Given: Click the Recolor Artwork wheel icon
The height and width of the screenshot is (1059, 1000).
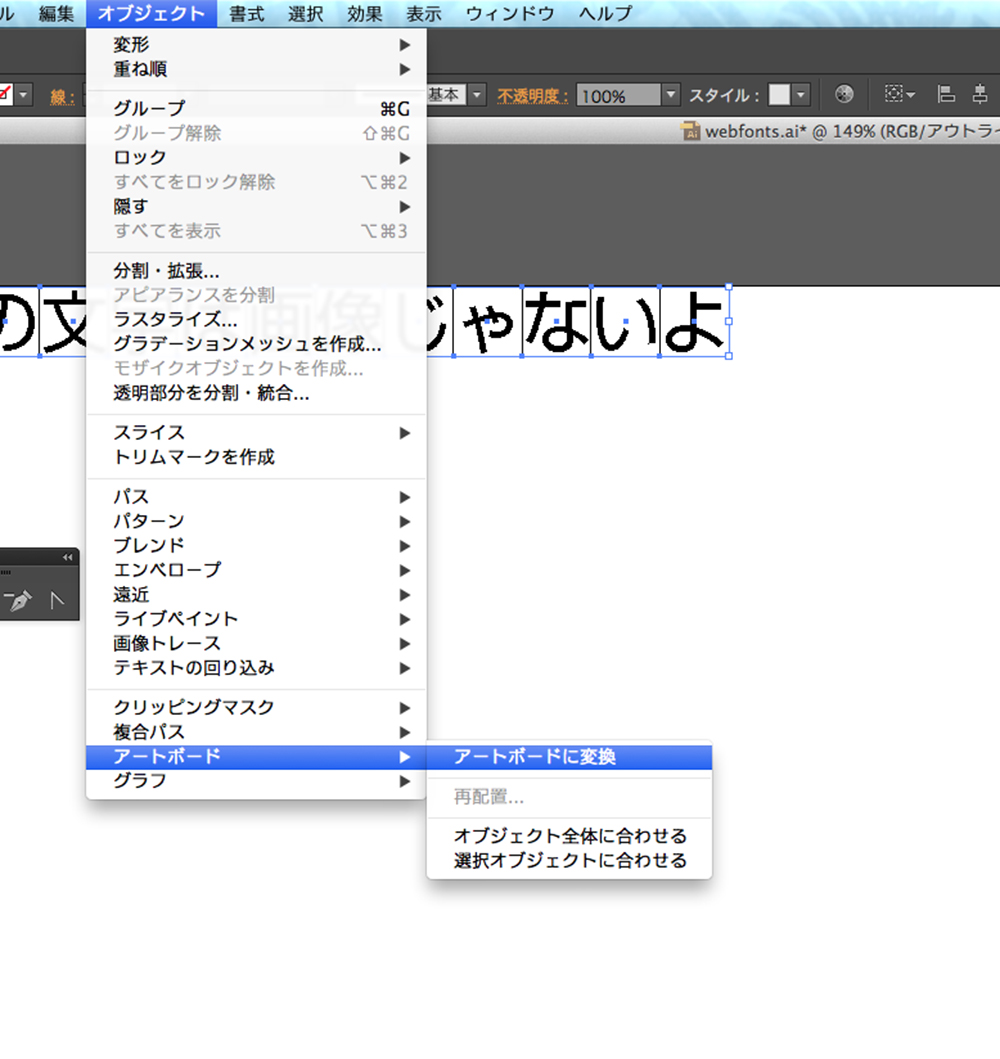Looking at the screenshot, I should pos(844,95).
